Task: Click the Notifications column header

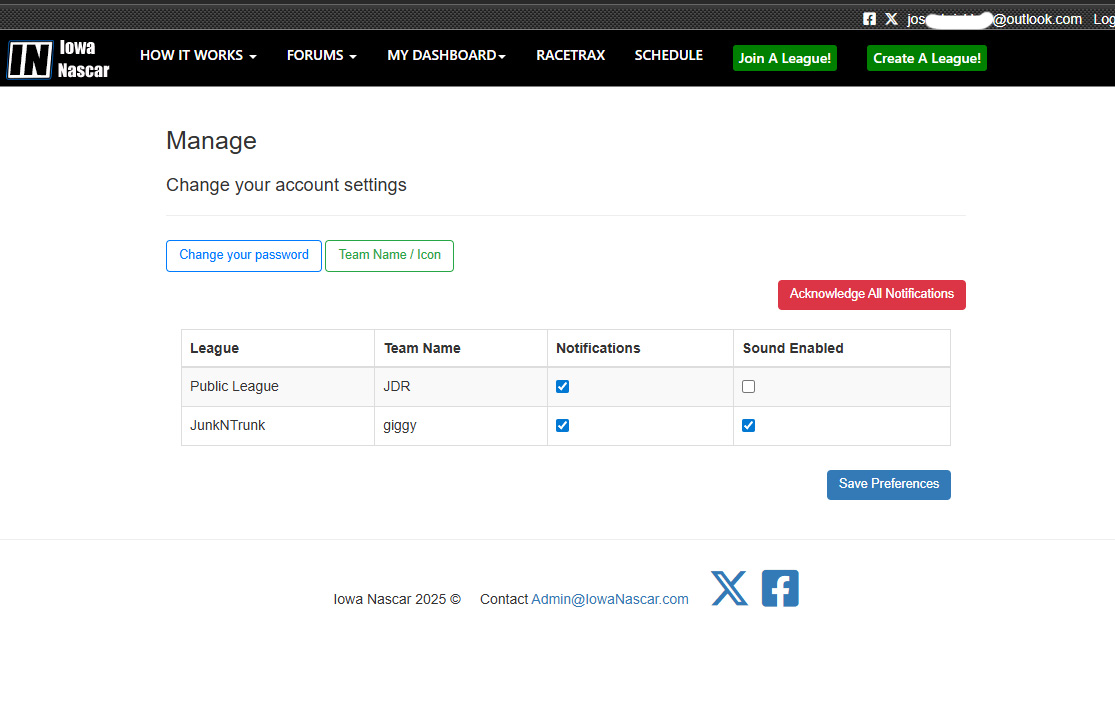Action: [x=641, y=348]
